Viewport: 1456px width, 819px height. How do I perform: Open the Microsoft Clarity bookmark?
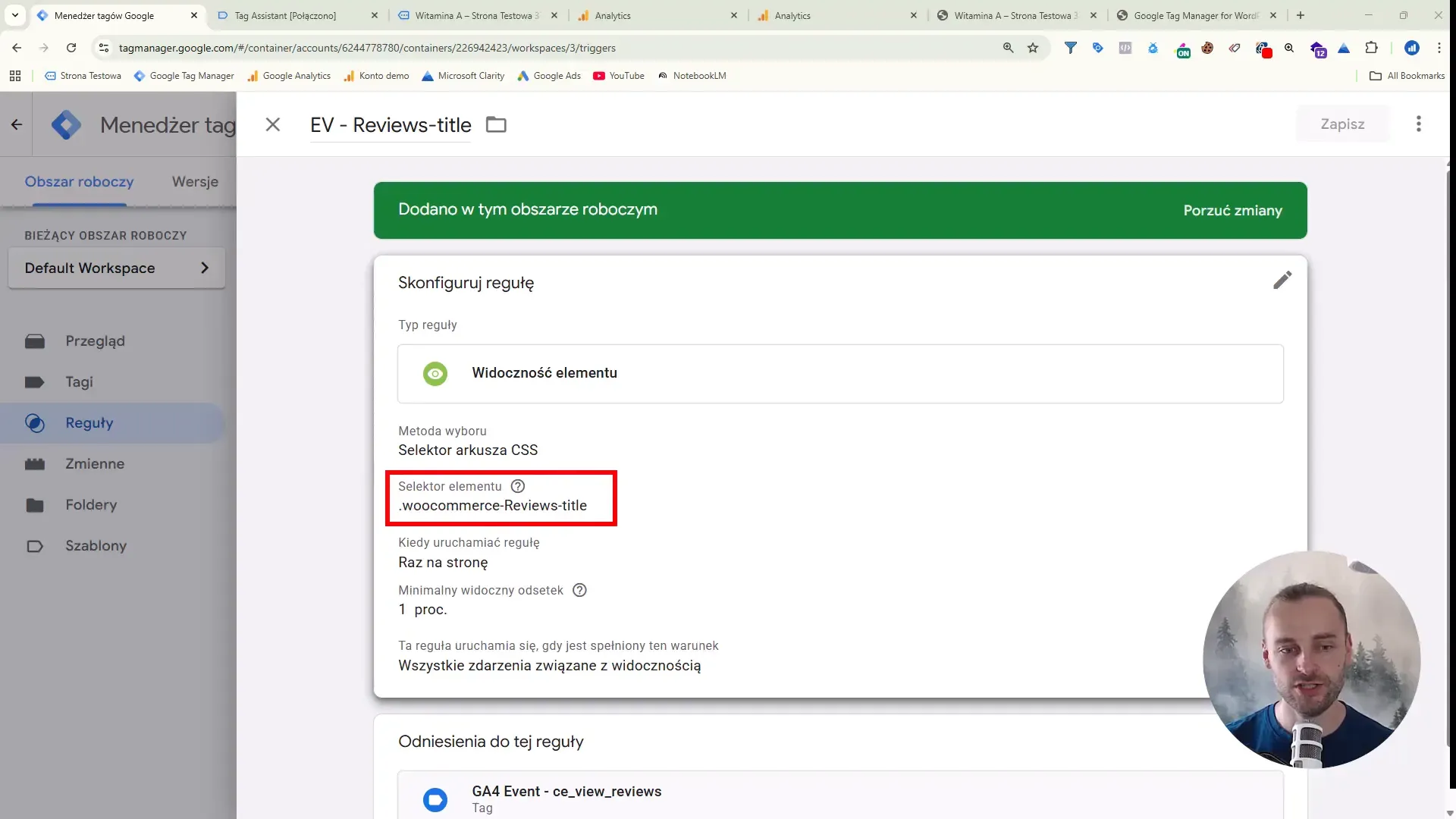pyautogui.click(x=463, y=76)
